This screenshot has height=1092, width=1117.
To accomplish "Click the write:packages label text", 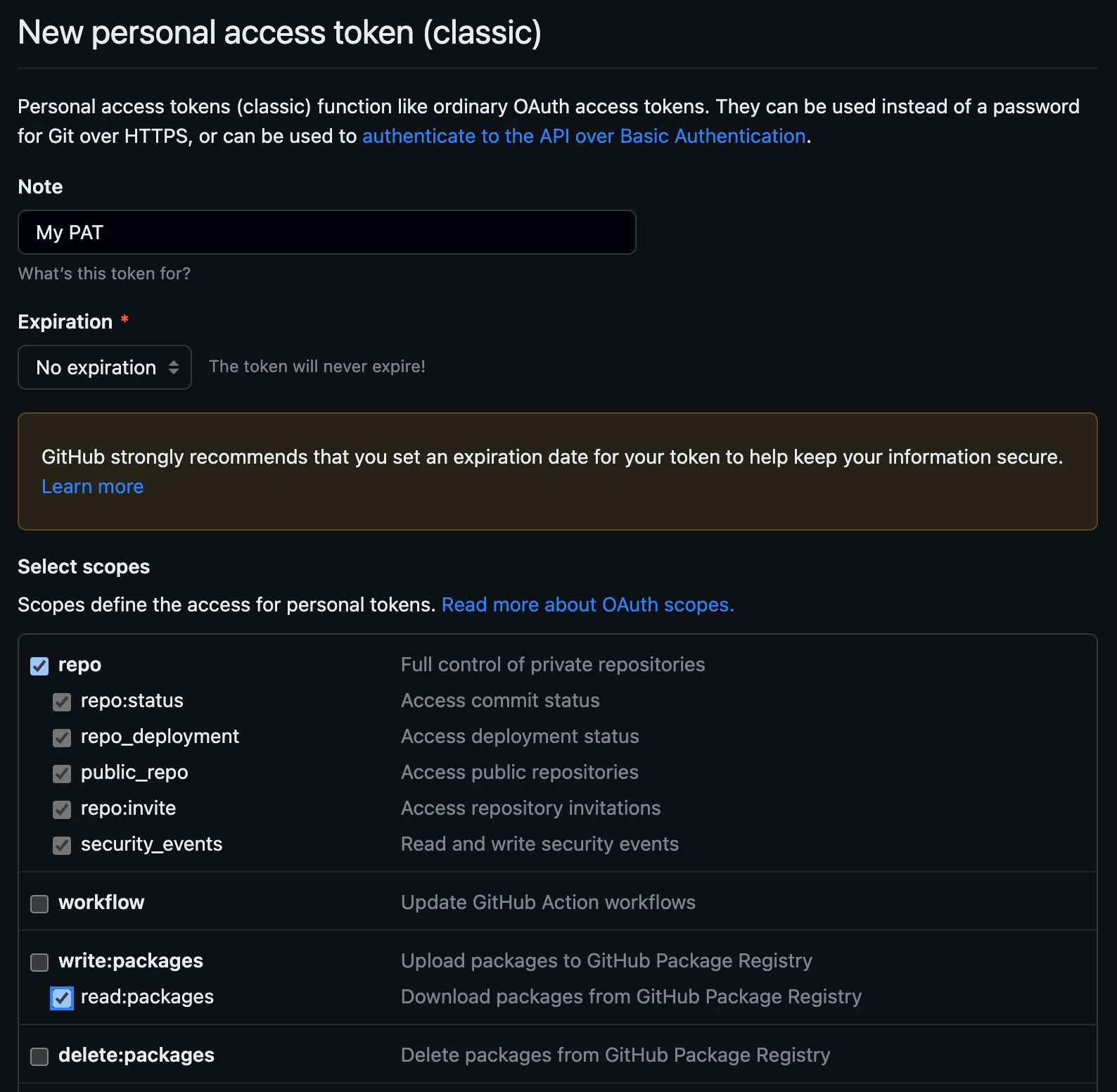I will [x=131, y=960].
